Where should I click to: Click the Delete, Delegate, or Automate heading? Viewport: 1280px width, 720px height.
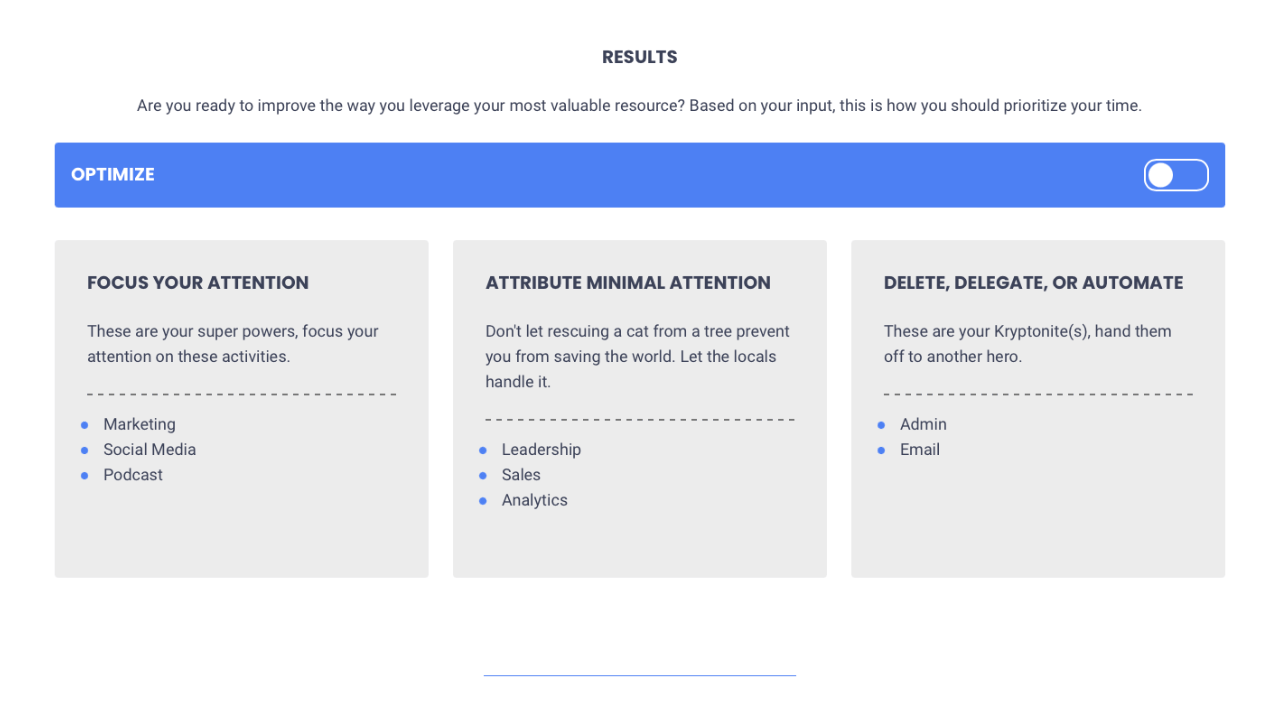point(1033,283)
